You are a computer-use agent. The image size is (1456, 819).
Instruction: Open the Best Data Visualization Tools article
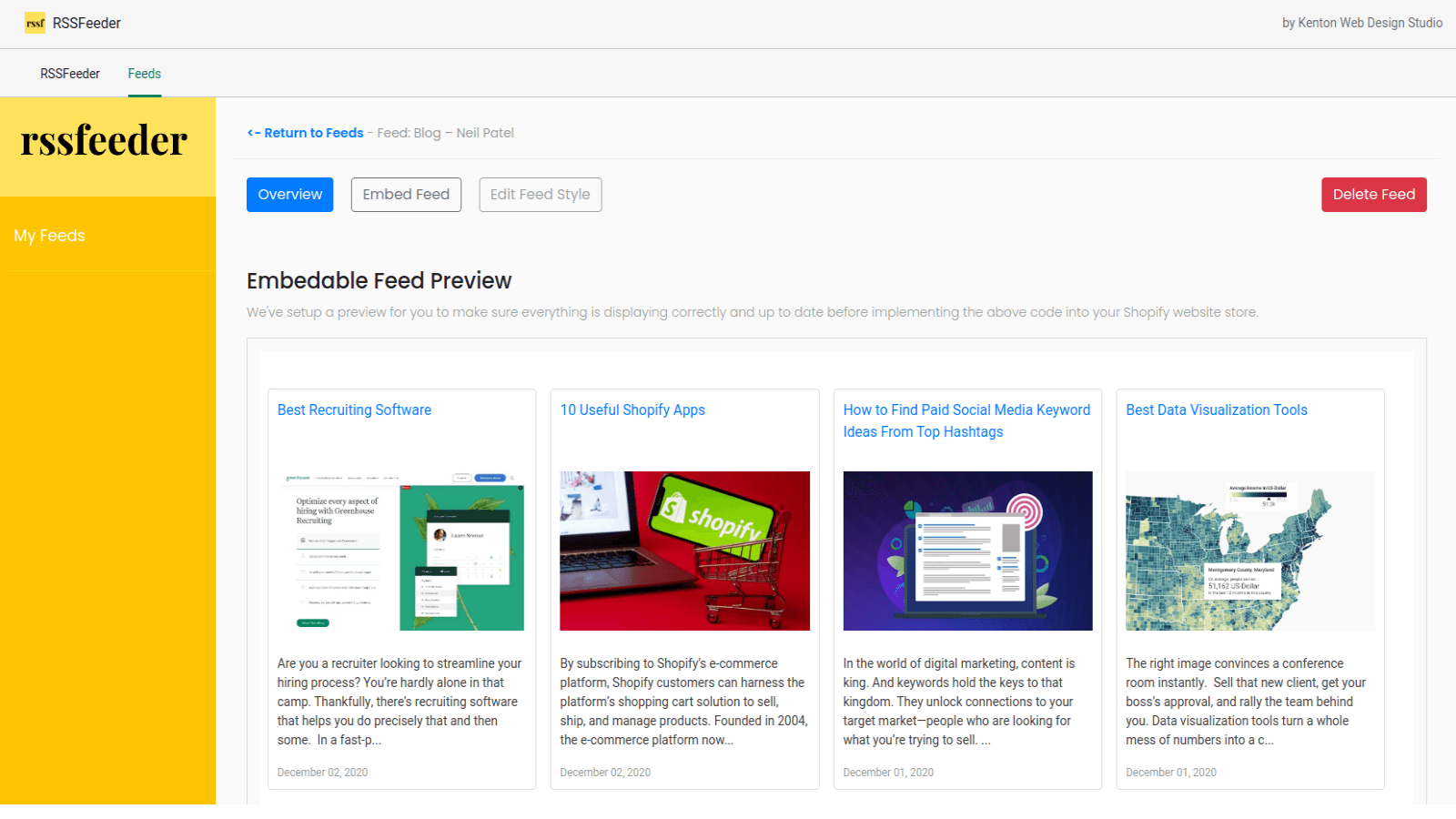click(1216, 409)
